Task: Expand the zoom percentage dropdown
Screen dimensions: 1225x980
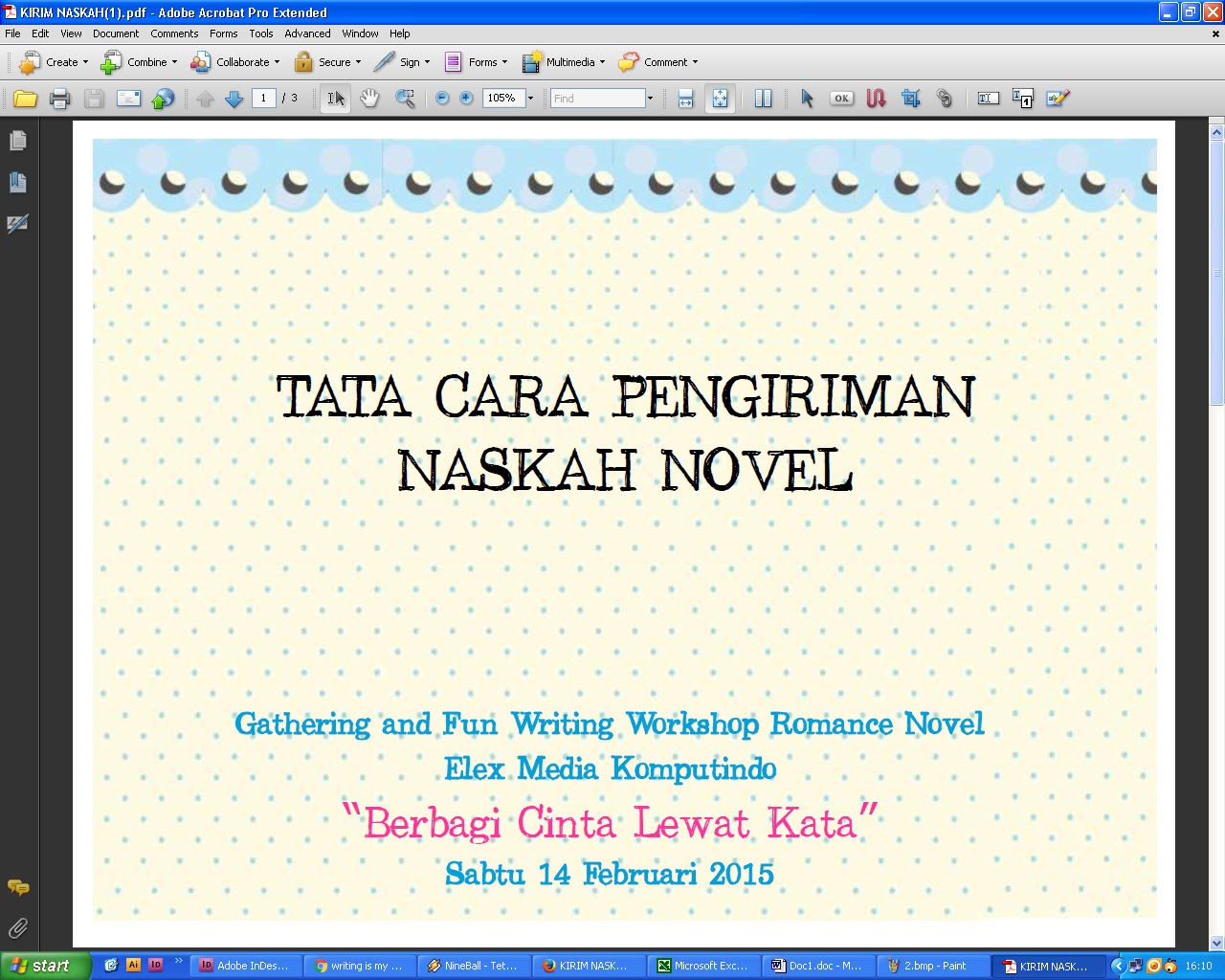Action: [530, 99]
